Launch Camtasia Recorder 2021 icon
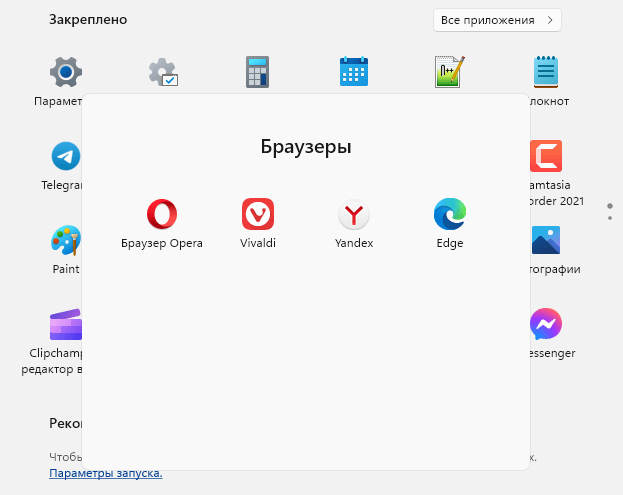The height and width of the screenshot is (495, 623). (546, 156)
